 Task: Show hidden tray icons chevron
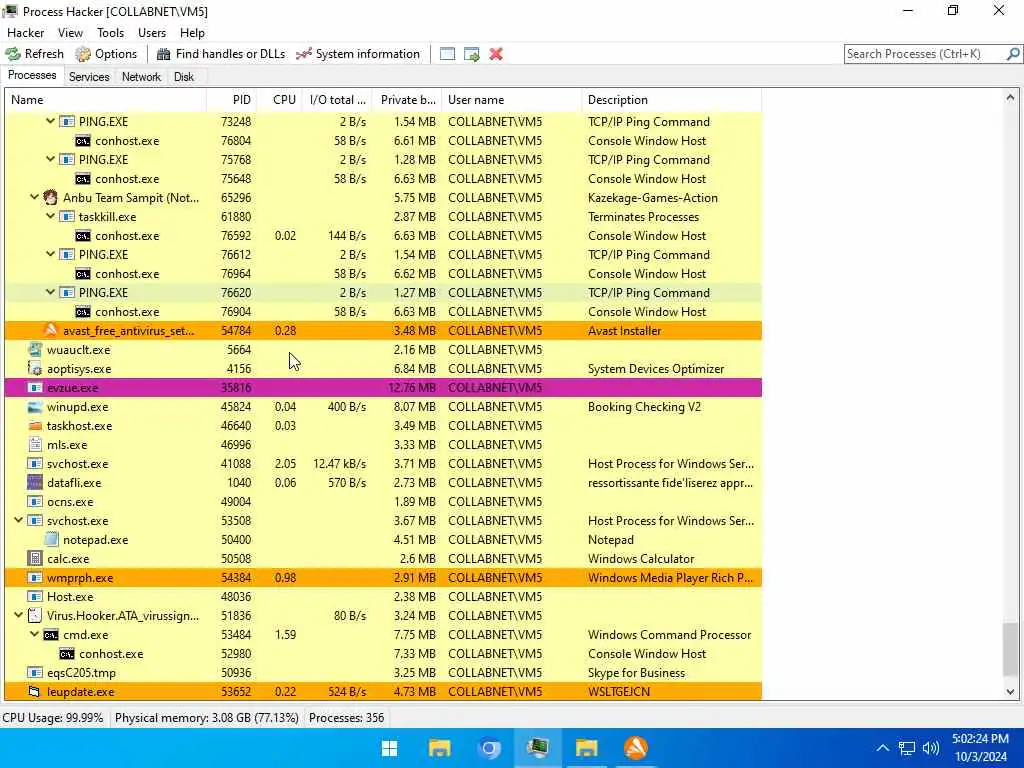click(882, 748)
